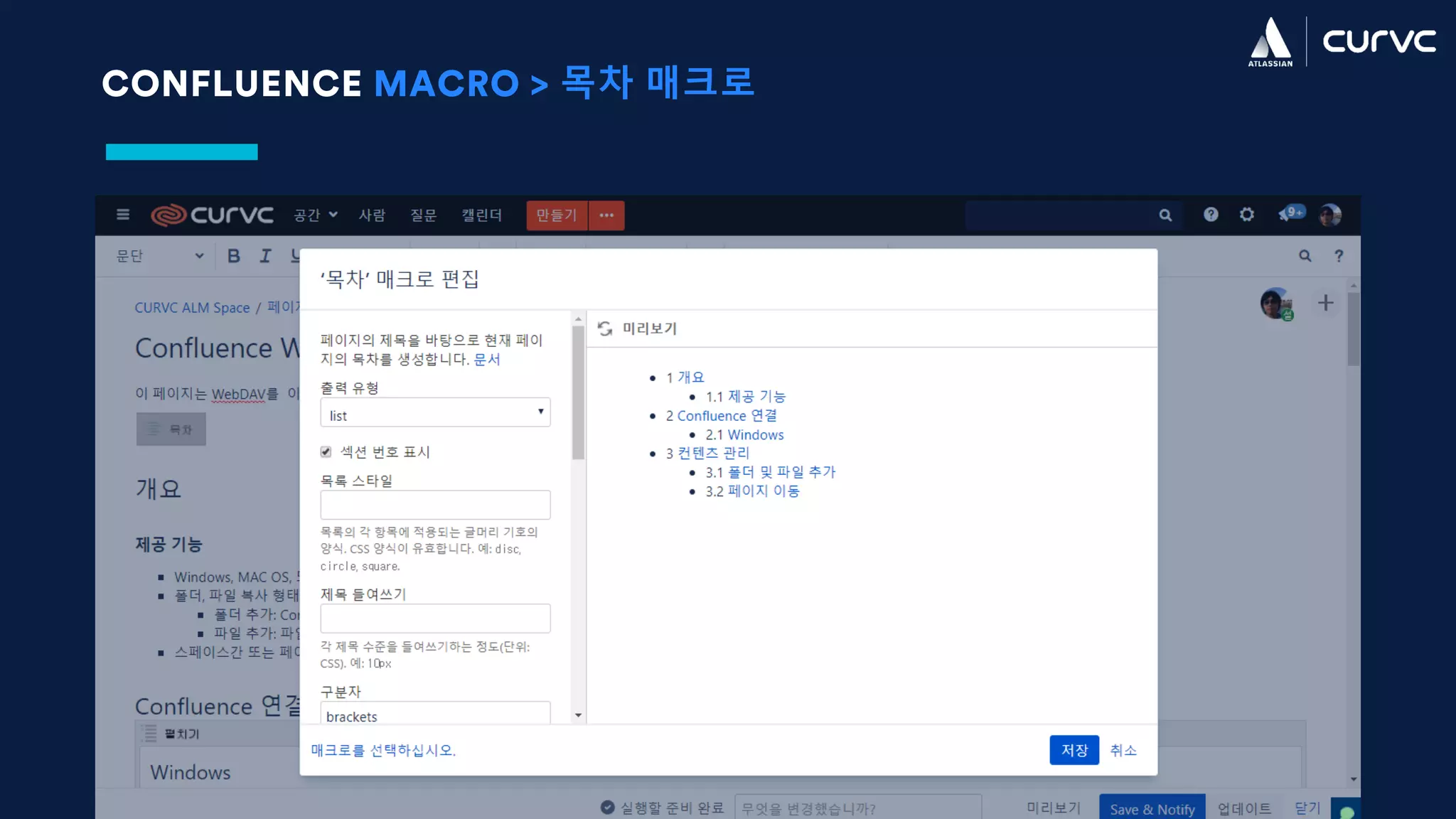Open notifications with 9+ badge
Image resolution: width=1456 pixels, height=819 pixels.
click(x=1291, y=213)
